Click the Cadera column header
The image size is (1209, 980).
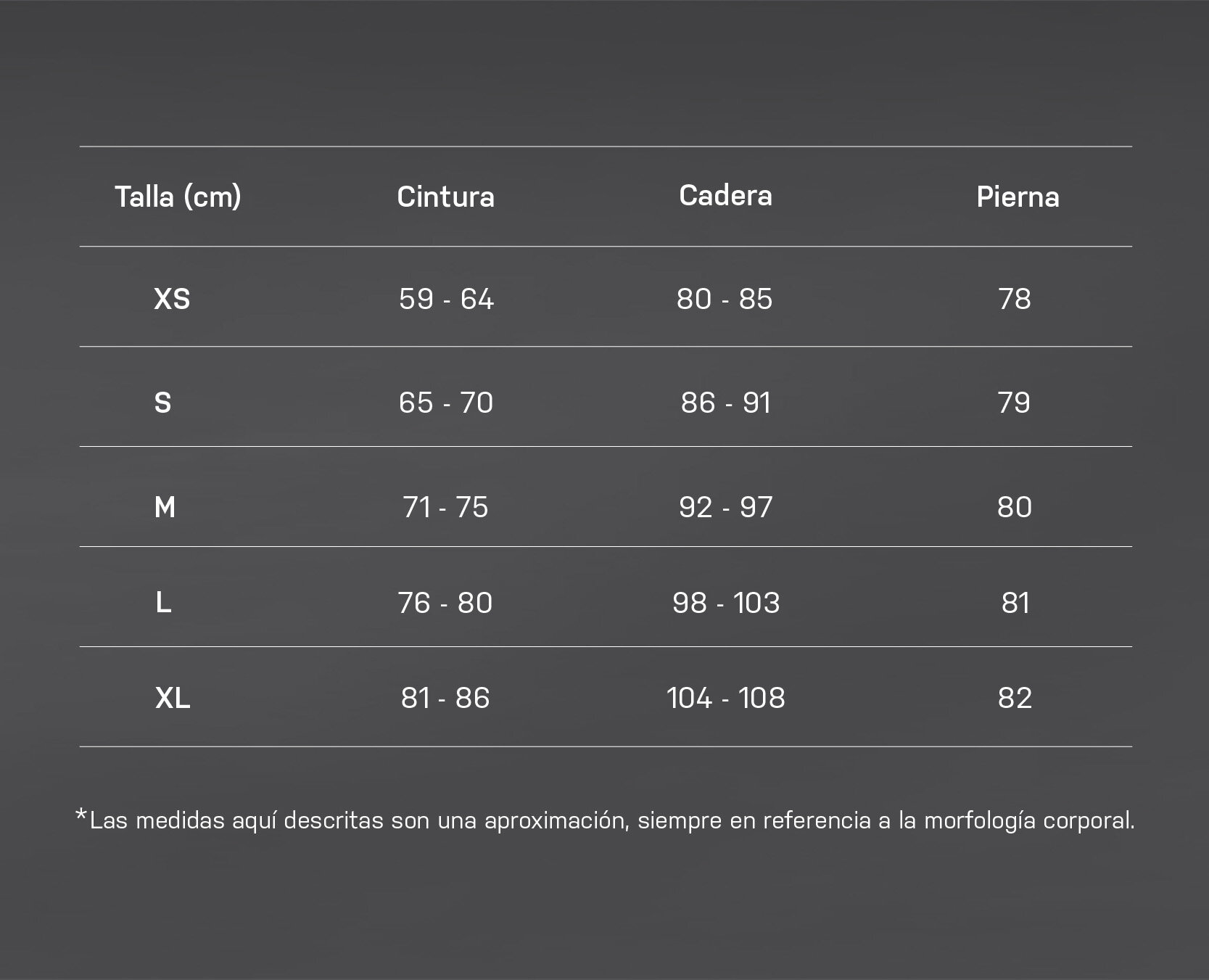coord(725,195)
